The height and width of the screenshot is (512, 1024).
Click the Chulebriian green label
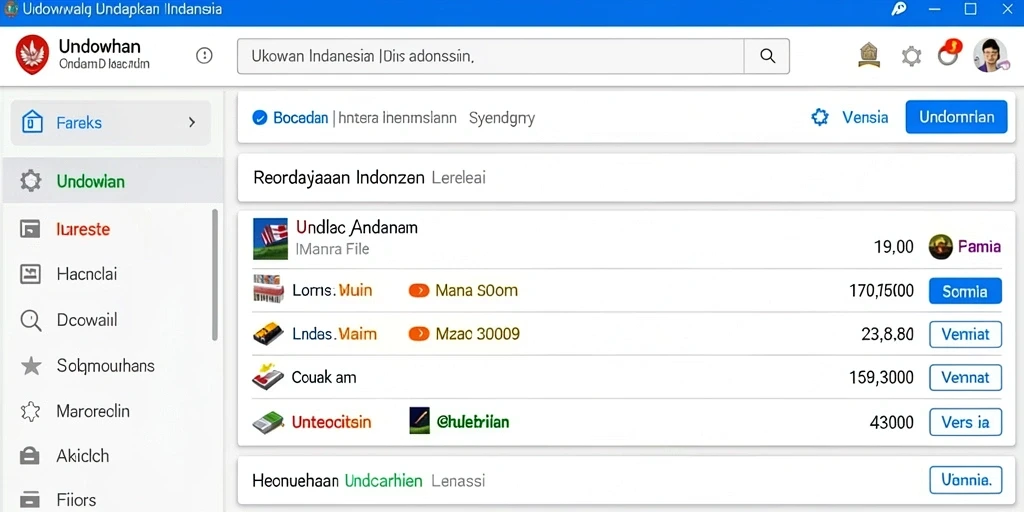tap(473, 422)
